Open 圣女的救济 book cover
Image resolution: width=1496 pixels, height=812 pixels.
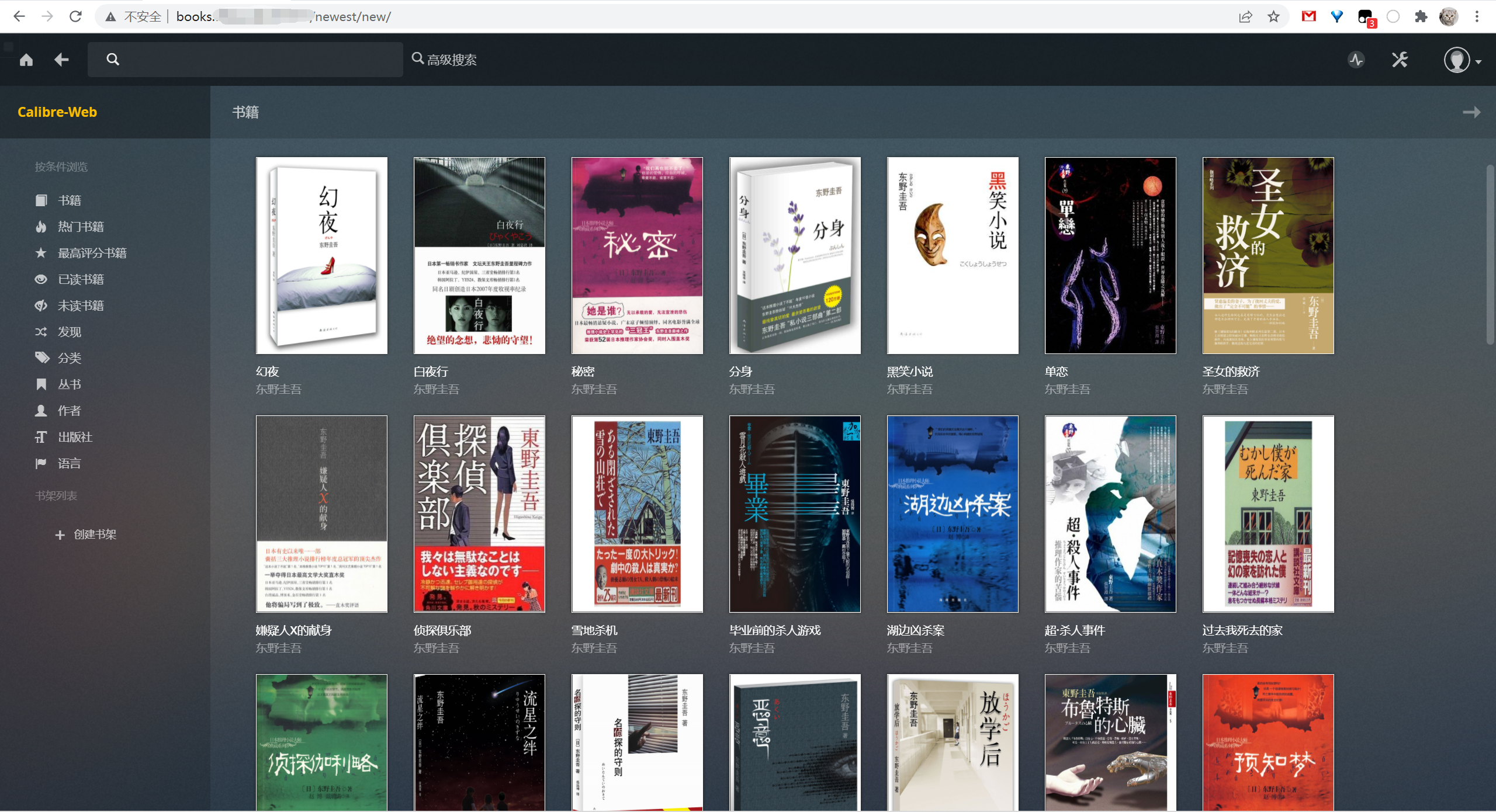pos(1269,255)
